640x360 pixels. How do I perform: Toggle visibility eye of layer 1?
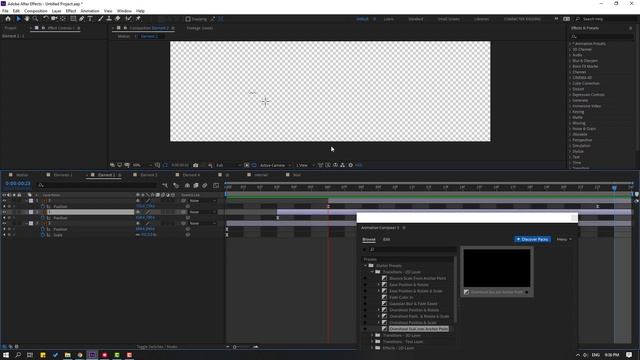pos(4,201)
